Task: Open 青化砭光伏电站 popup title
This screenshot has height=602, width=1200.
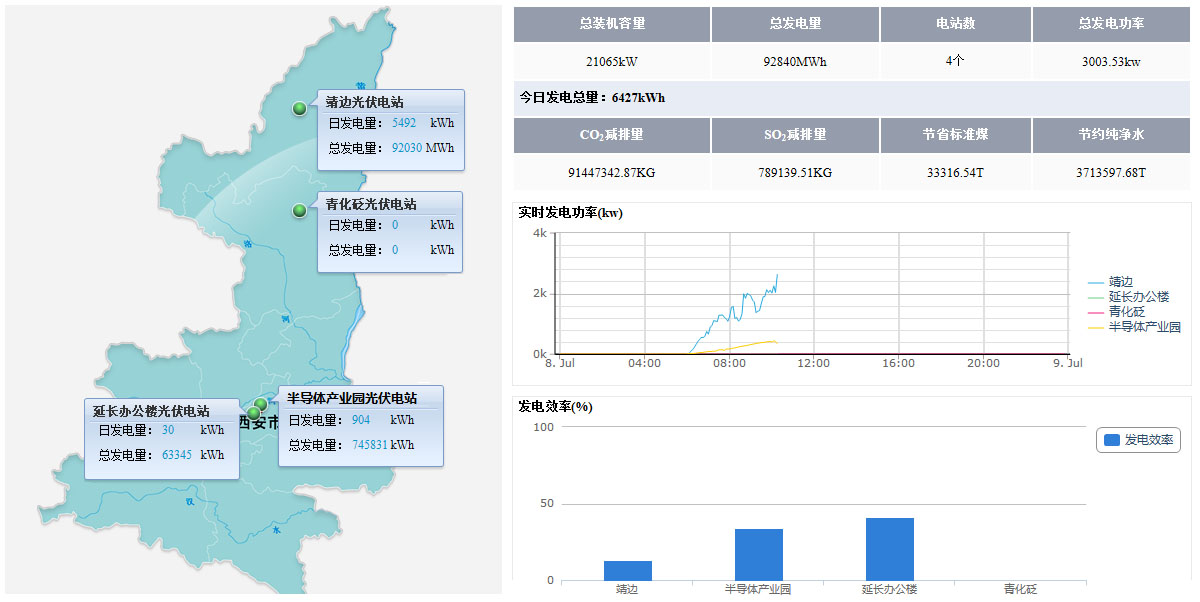Action: point(370,204)
